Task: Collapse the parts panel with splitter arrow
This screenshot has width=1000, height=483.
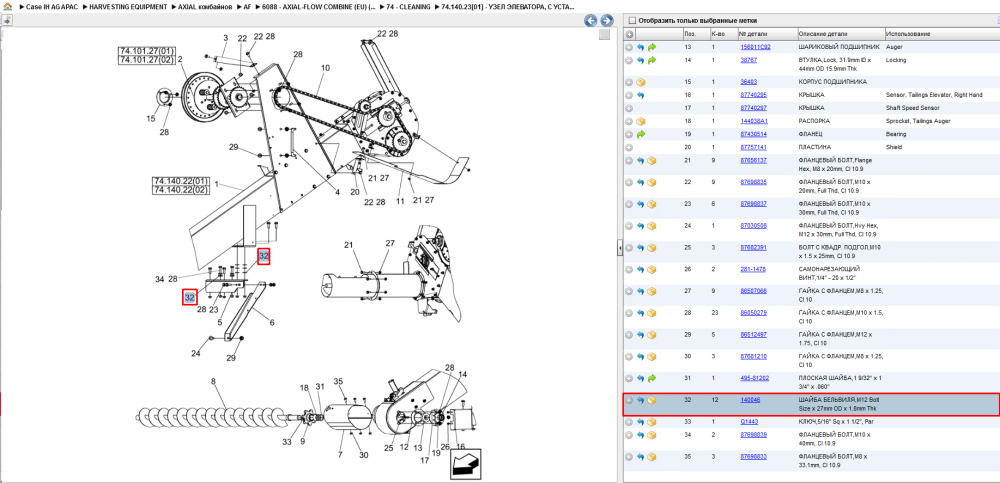Action: pos(619,249)
